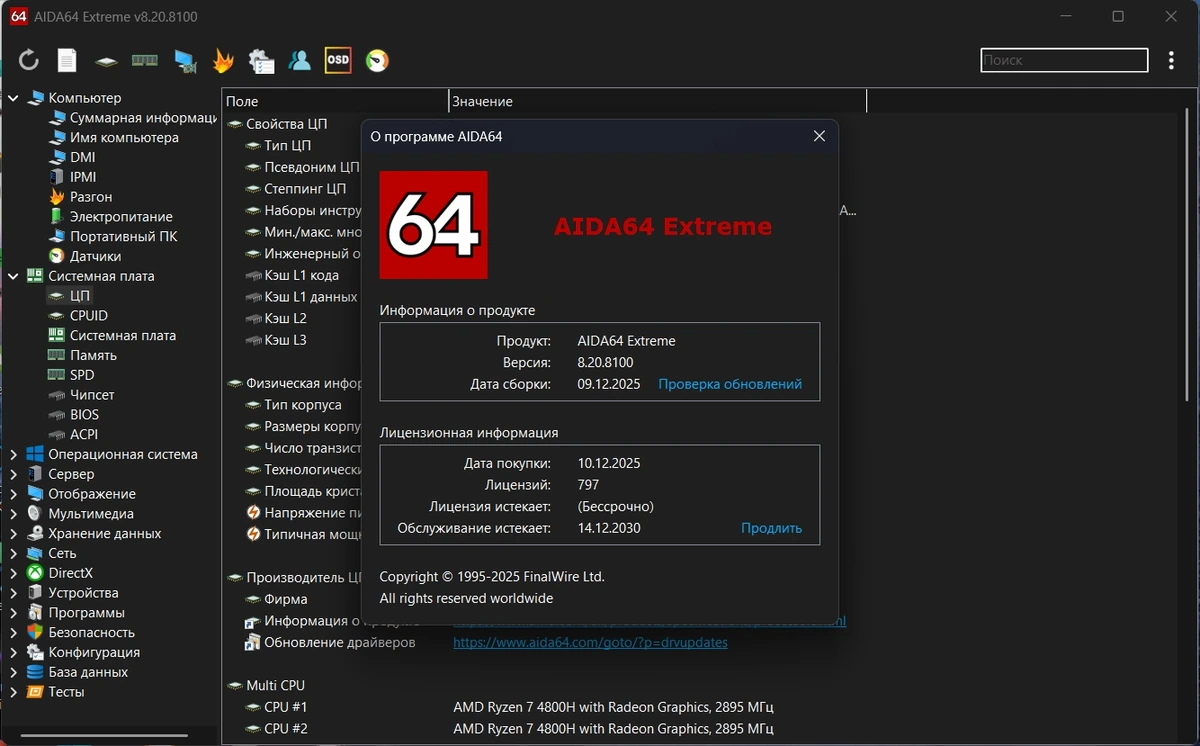Open the aida64.com drvupdates link
The image size is (1200, 746).
point(590,642)
